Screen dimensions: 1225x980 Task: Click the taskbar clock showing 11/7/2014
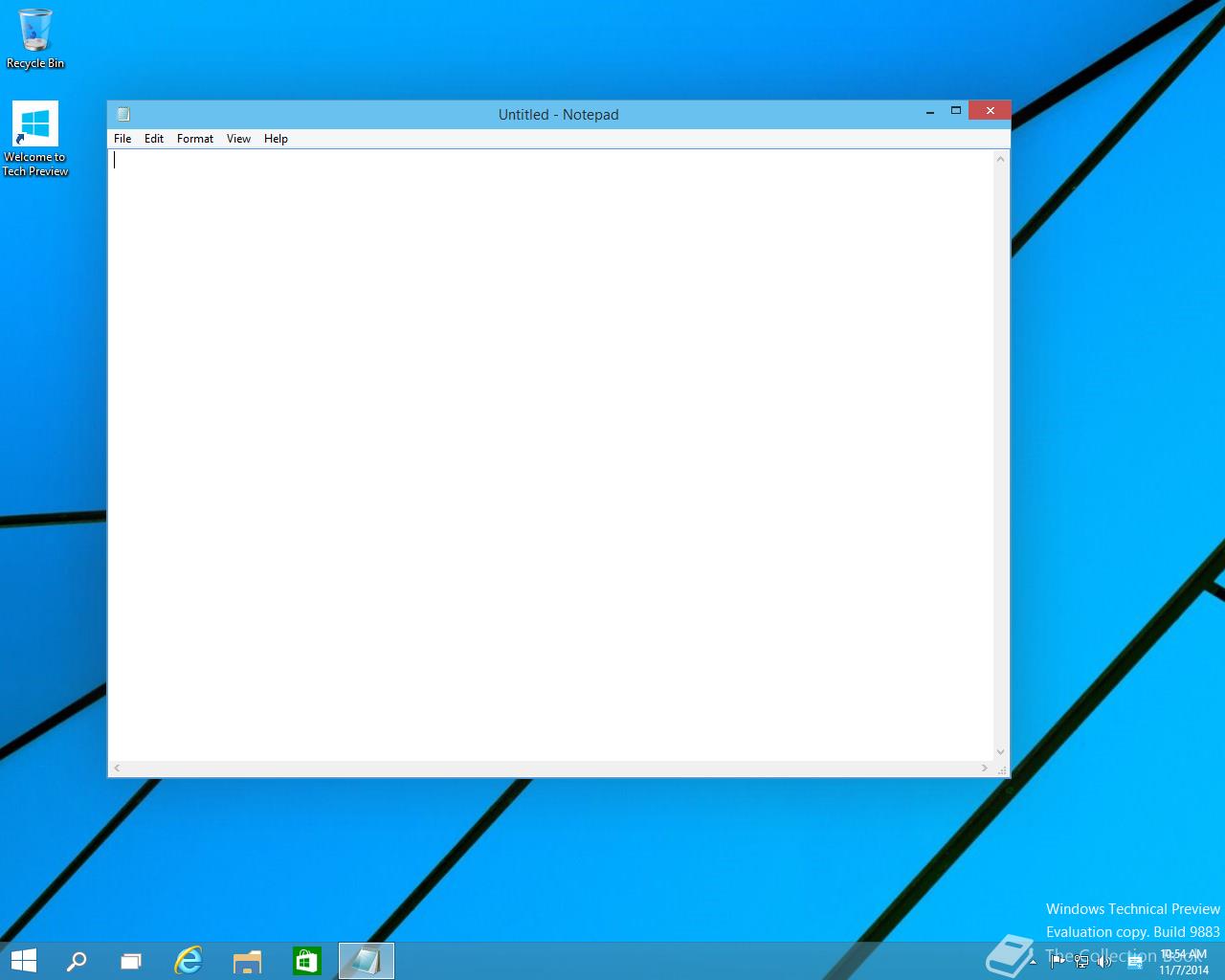1184,962
